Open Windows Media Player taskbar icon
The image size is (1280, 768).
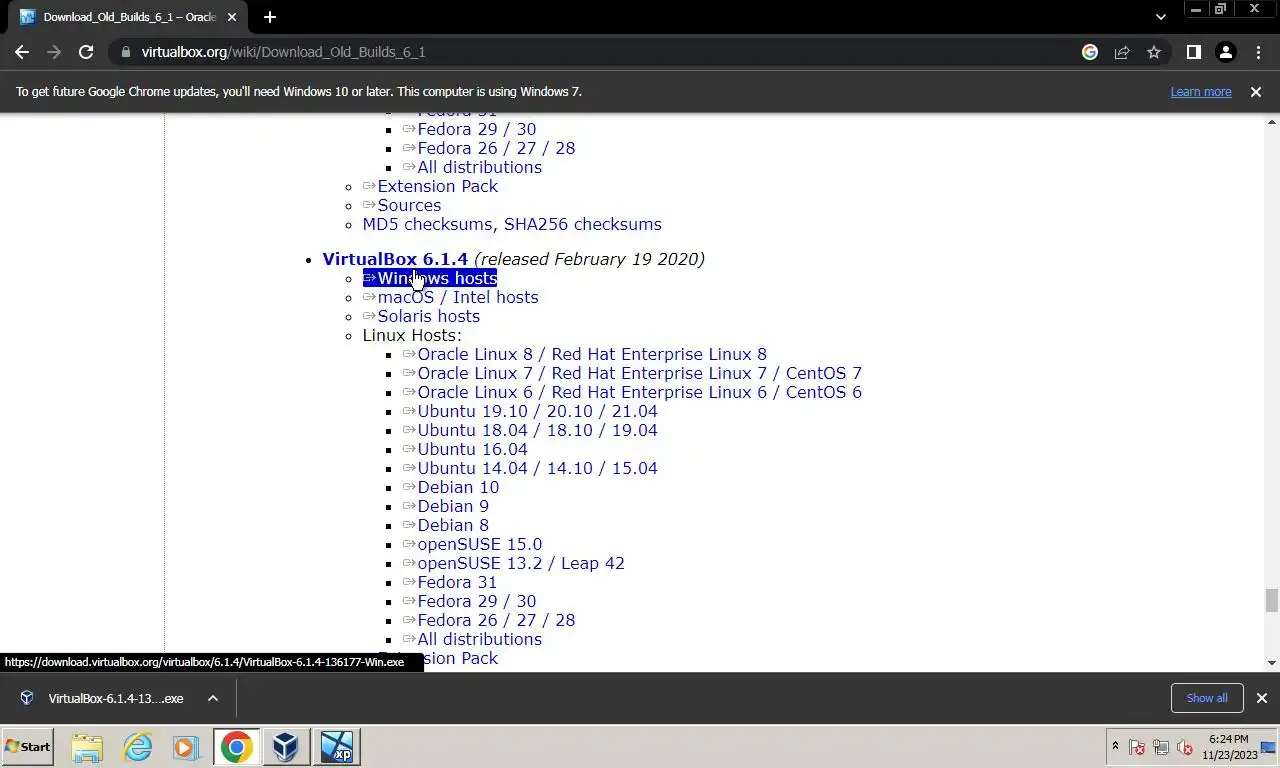click(186, 747)
